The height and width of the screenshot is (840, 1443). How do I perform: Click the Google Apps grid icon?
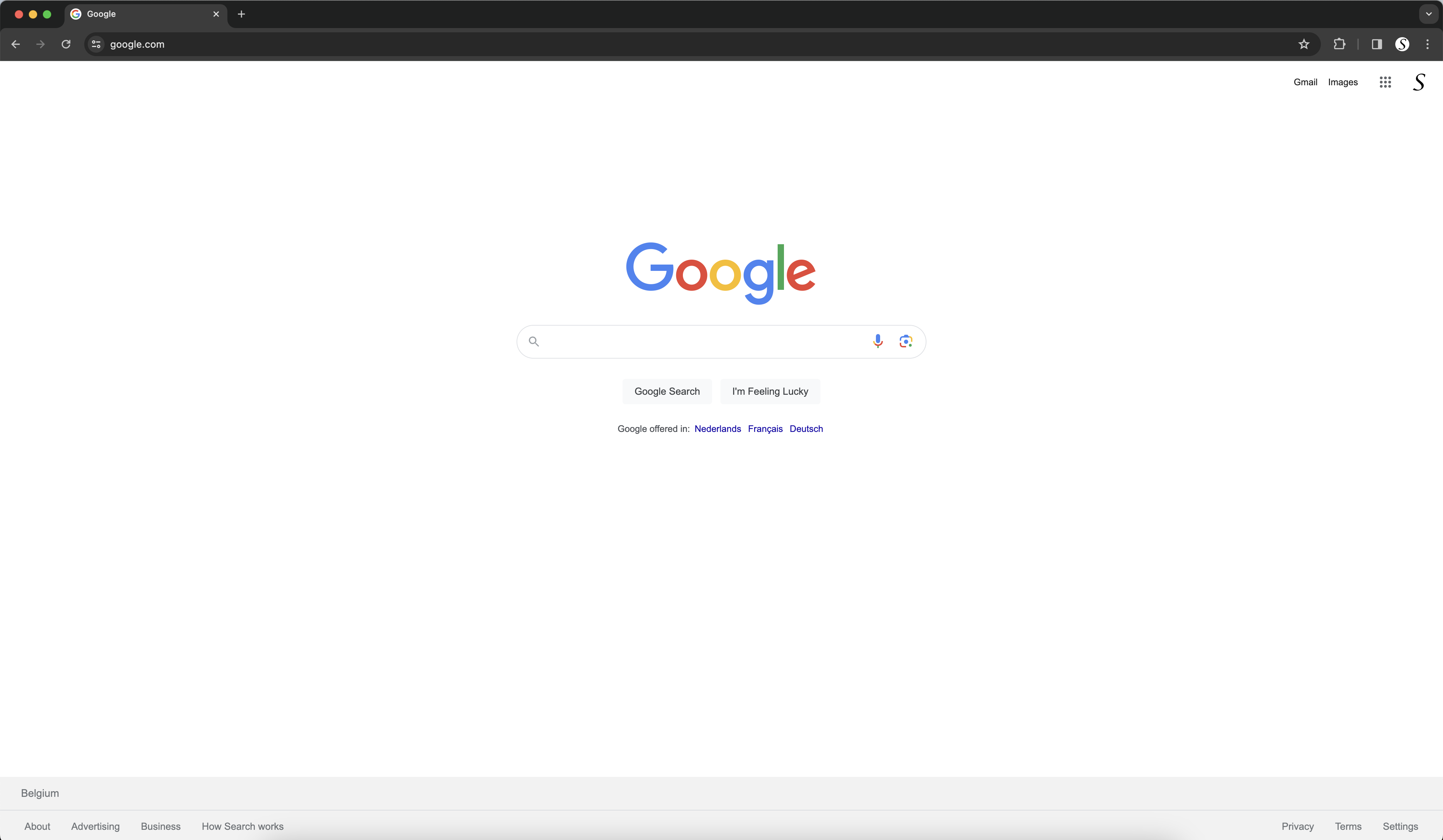(x=1385, y=82)
